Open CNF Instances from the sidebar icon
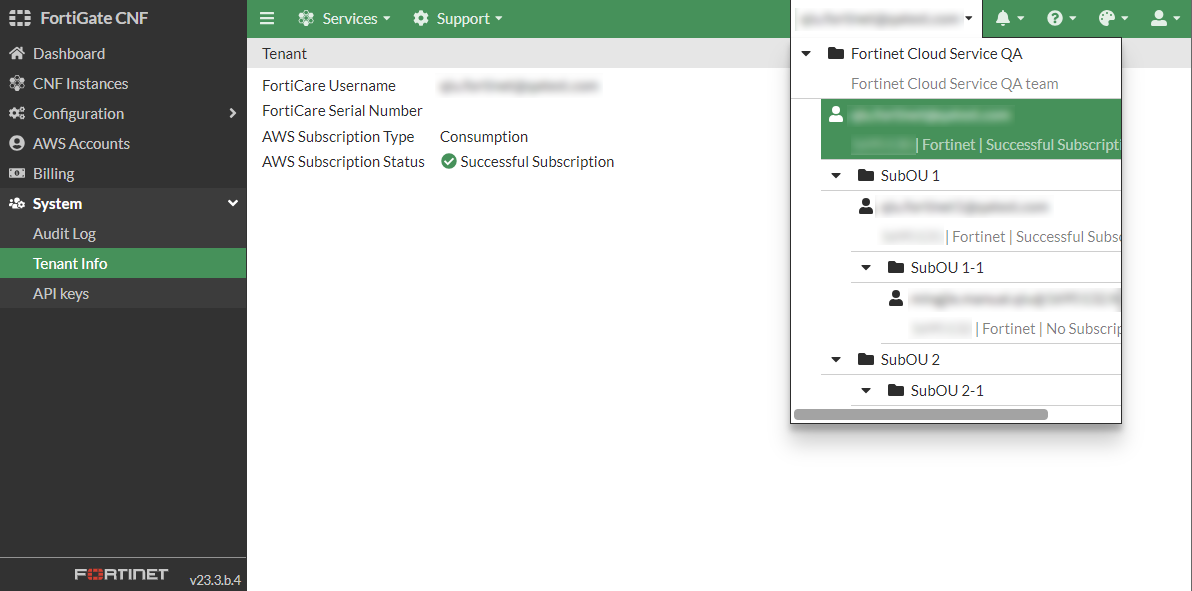 [16, 83]
